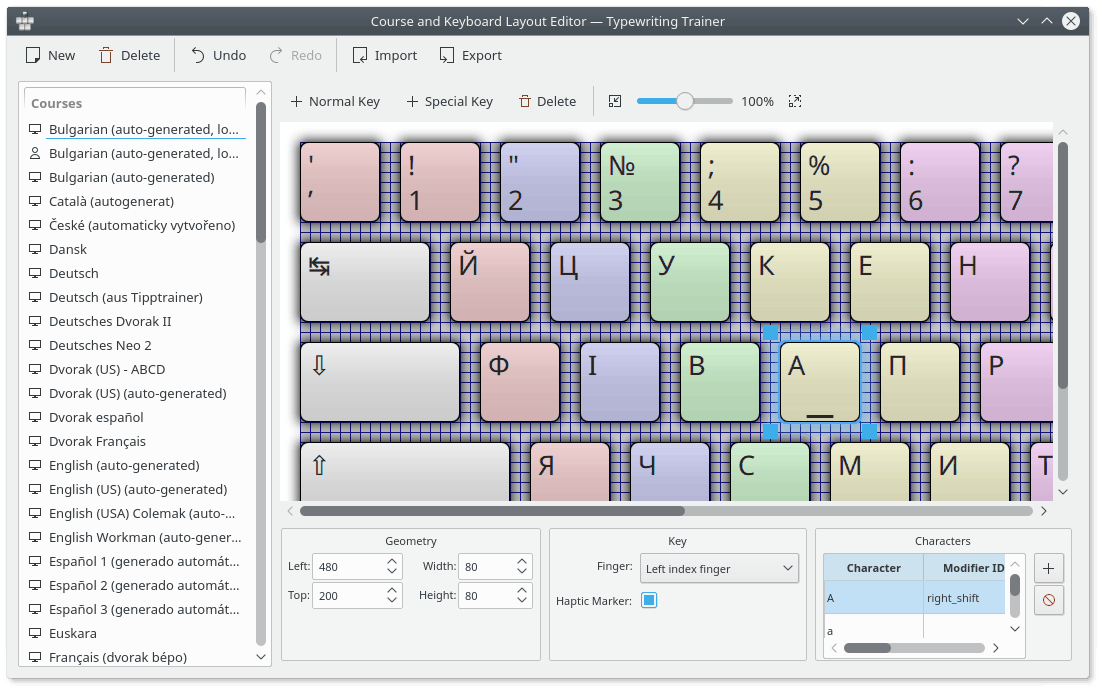Decrease the Height value
1102x691 pixels.
(521, 601)
